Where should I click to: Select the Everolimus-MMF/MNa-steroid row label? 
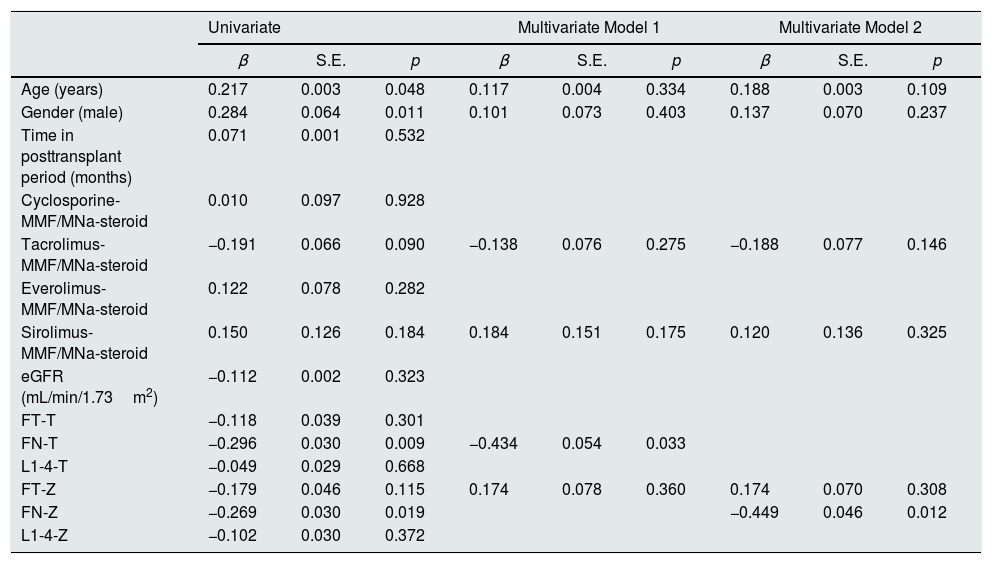pos(84,298)
